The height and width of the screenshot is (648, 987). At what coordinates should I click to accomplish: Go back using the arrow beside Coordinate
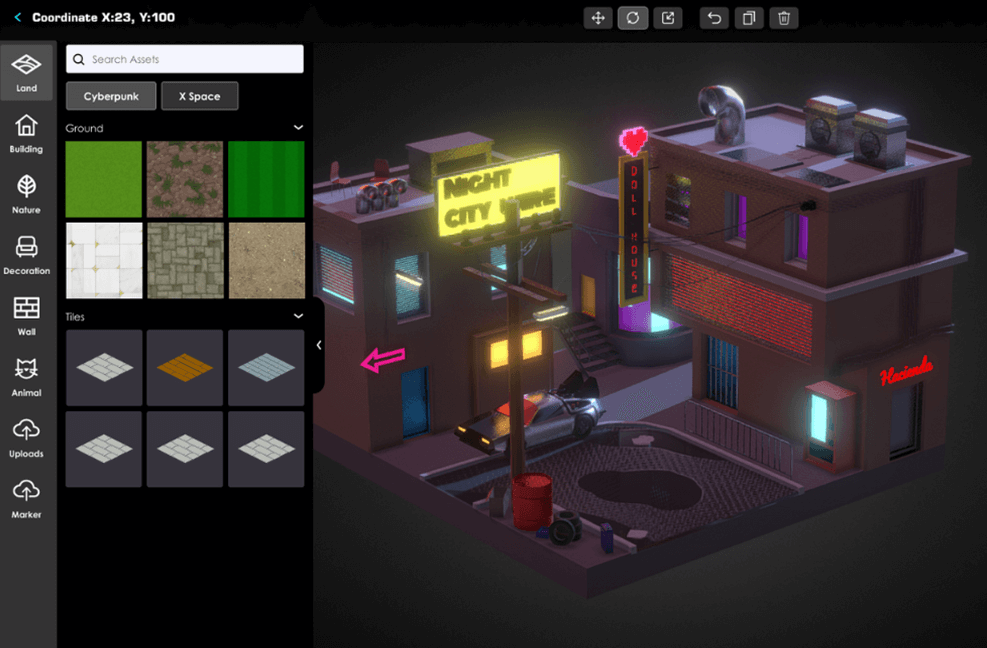coord(18,18)
